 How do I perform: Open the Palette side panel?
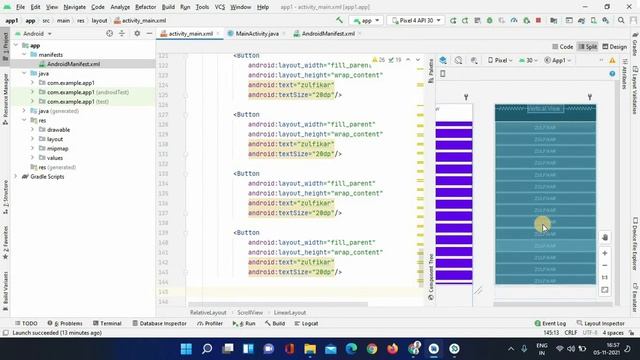431,70
